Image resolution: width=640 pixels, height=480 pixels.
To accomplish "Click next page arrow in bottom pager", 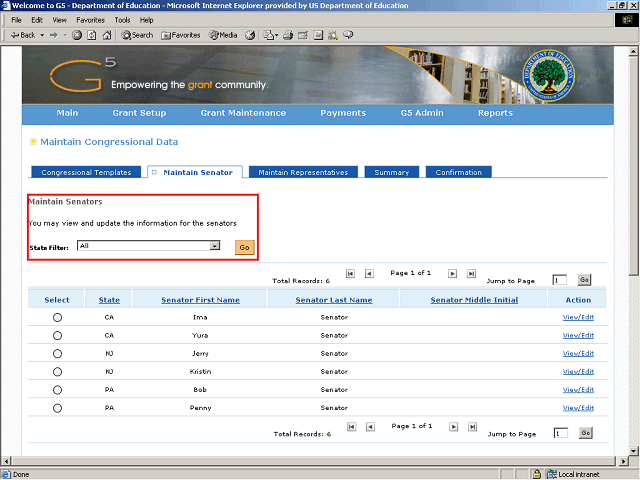I will 453,427.
